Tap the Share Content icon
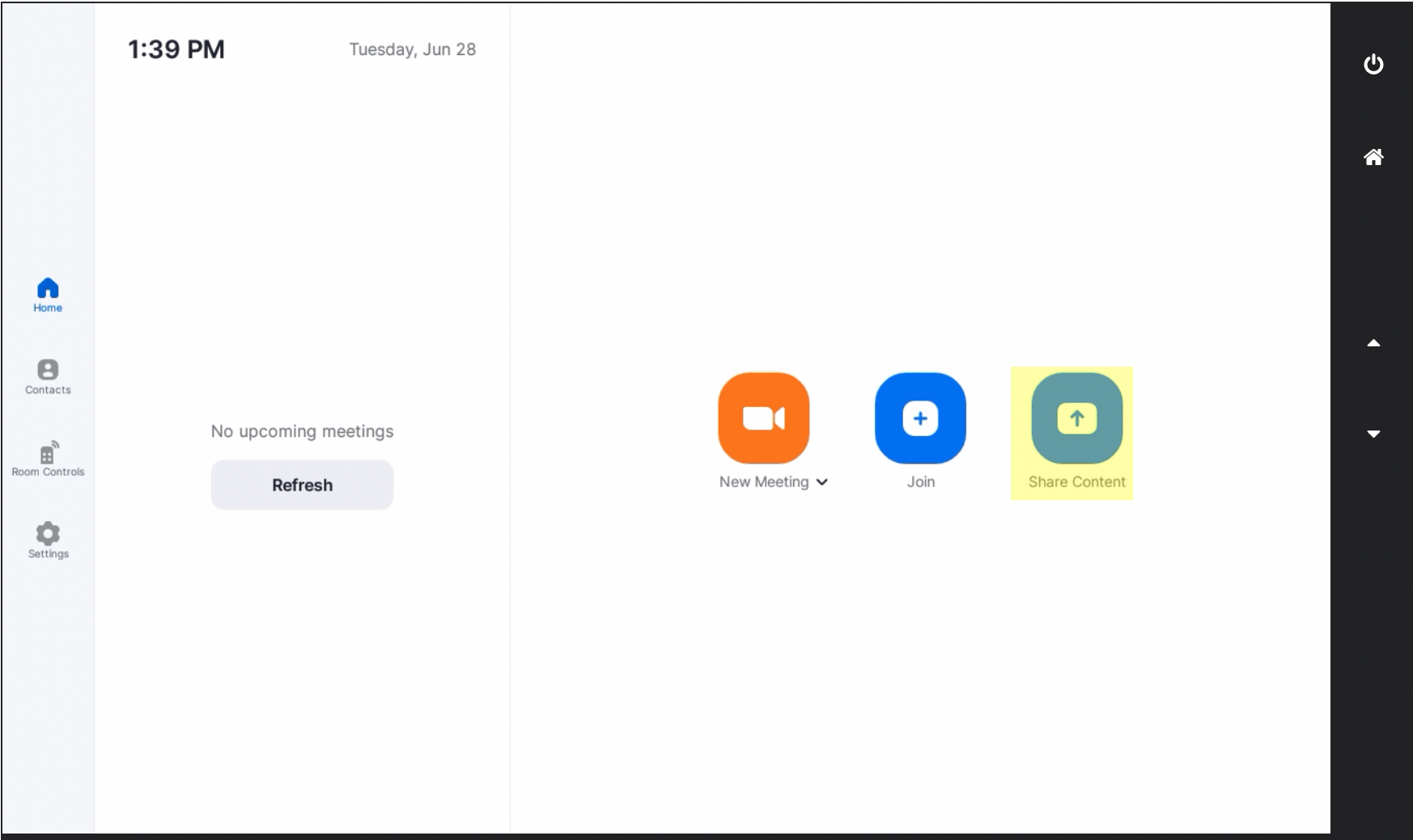Viewport: 1413px width, 840px height. coord(1076,418)
